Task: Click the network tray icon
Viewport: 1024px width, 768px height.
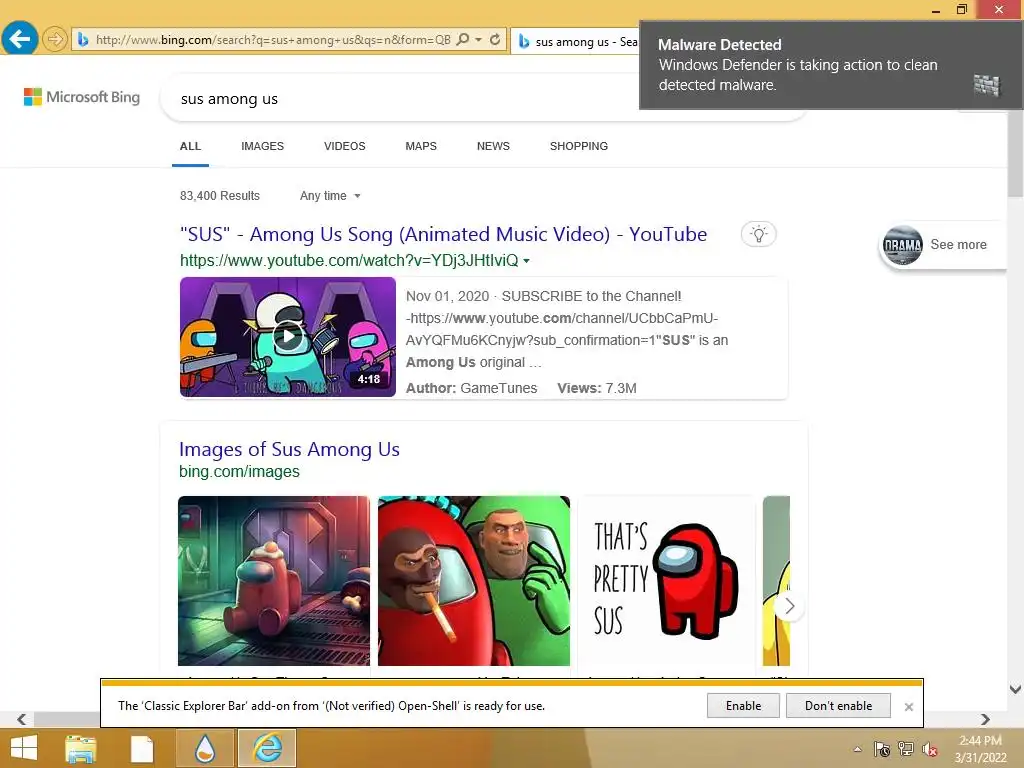Action: point(906,749)
